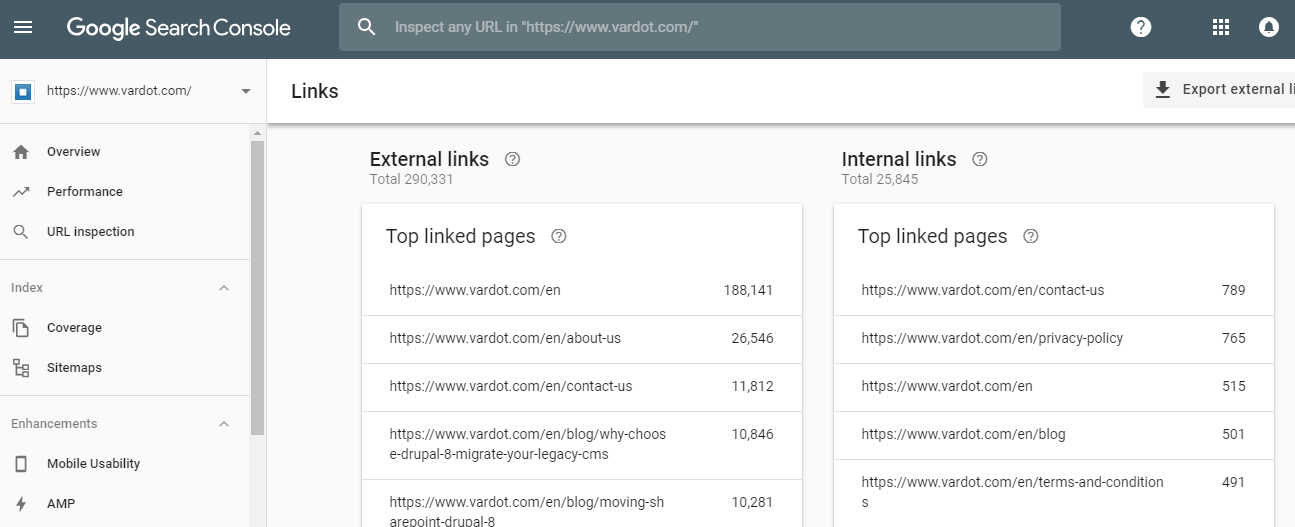Select https://www.vardot.com/ property name
The image size is (1295, 527).
pos(119,91)
